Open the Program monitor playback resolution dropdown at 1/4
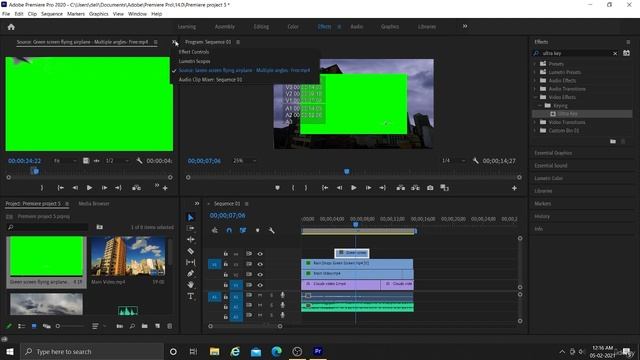The image size is (640, 360). [x=453, y=161]
